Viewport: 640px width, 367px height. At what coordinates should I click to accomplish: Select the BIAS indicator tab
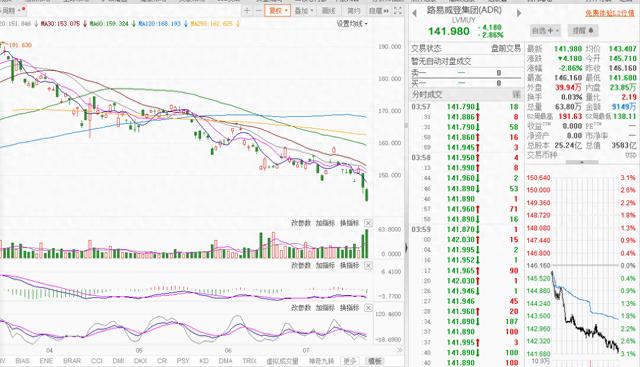[22, 361]
